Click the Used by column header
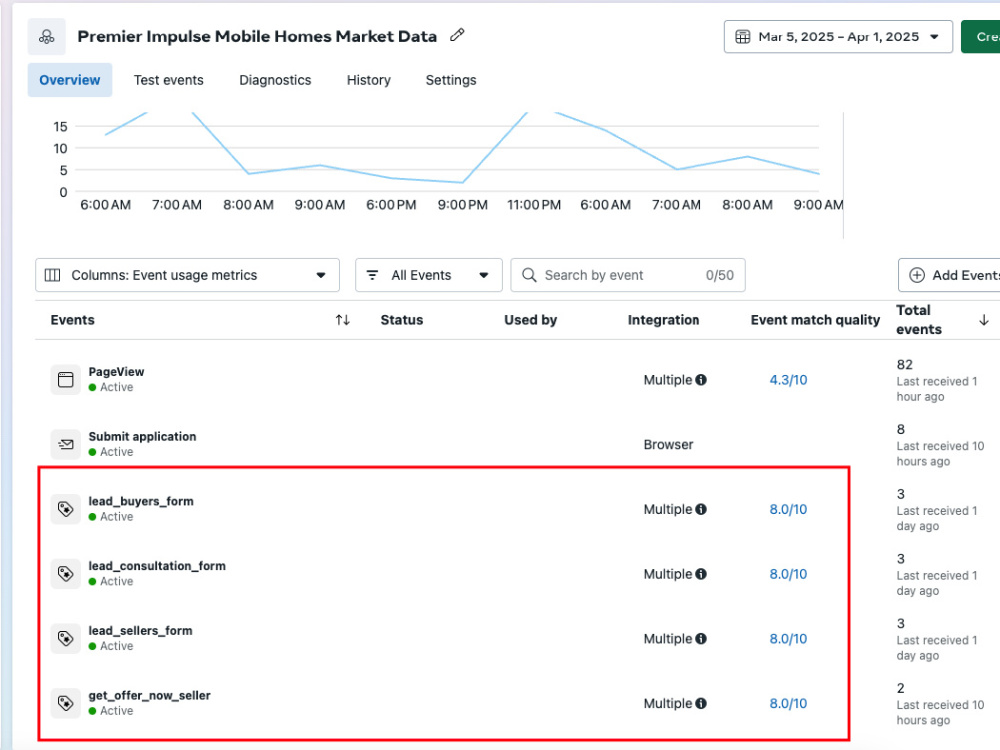Screen dimensions: 1000x750 531,320
